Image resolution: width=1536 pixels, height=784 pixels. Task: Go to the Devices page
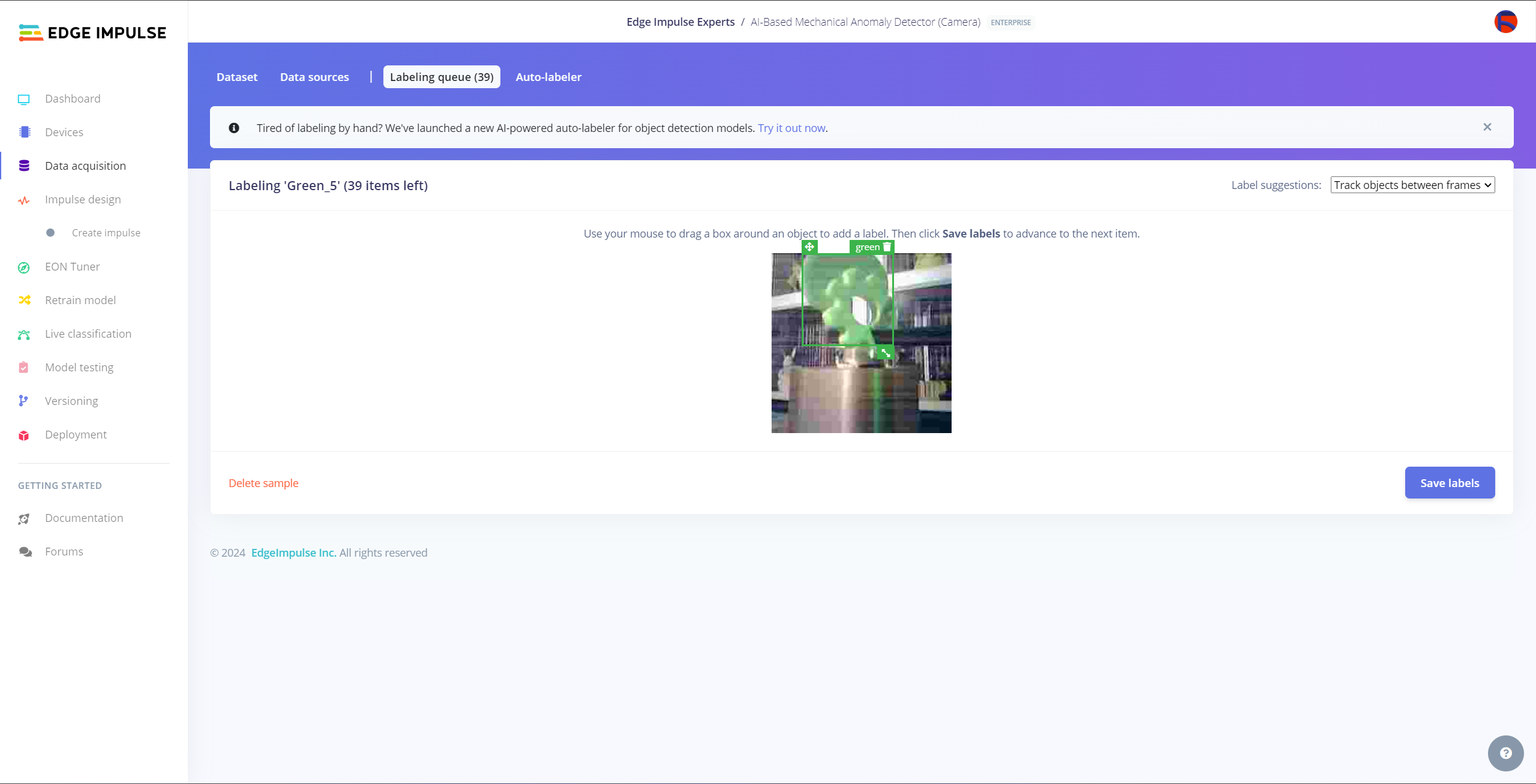click(64, 133)
